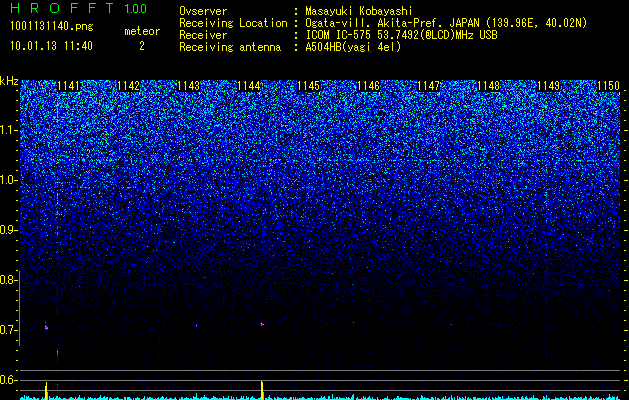
Task: Click the 1146 time marker
Action: tap(369, 86)
